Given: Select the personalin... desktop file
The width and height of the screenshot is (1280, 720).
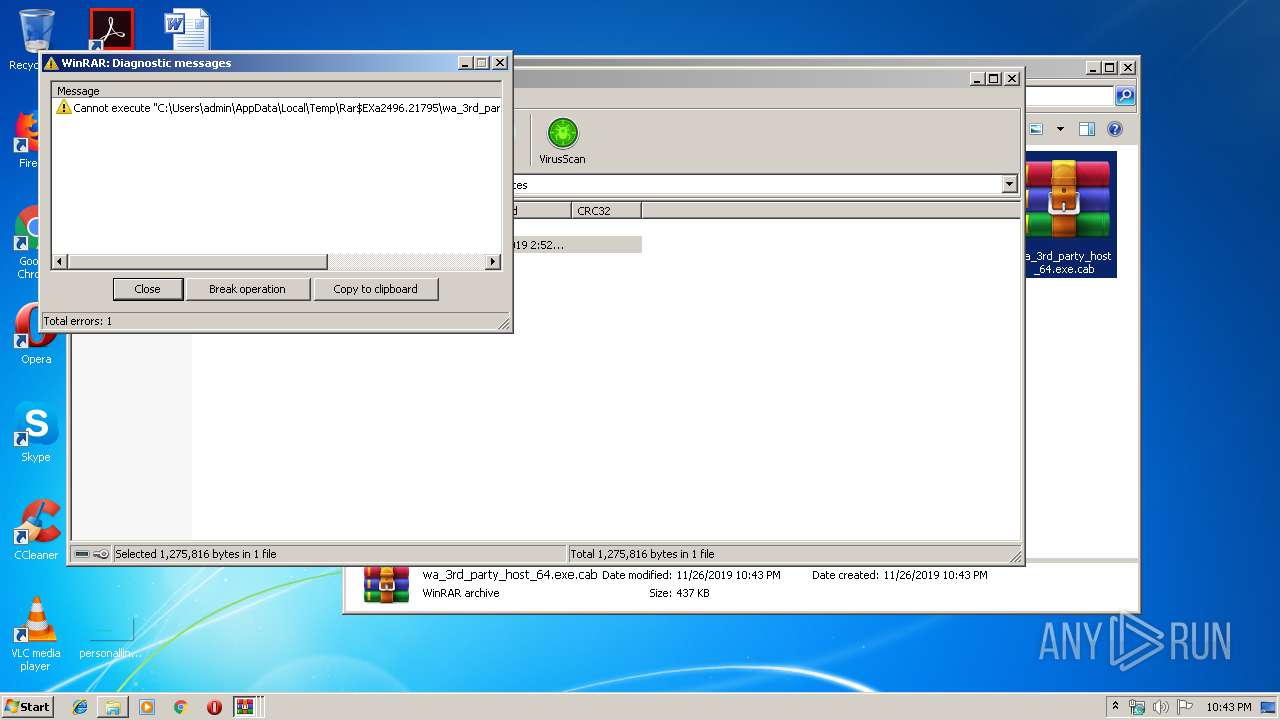Looking at the screenshot, I should tap(111, 637).
